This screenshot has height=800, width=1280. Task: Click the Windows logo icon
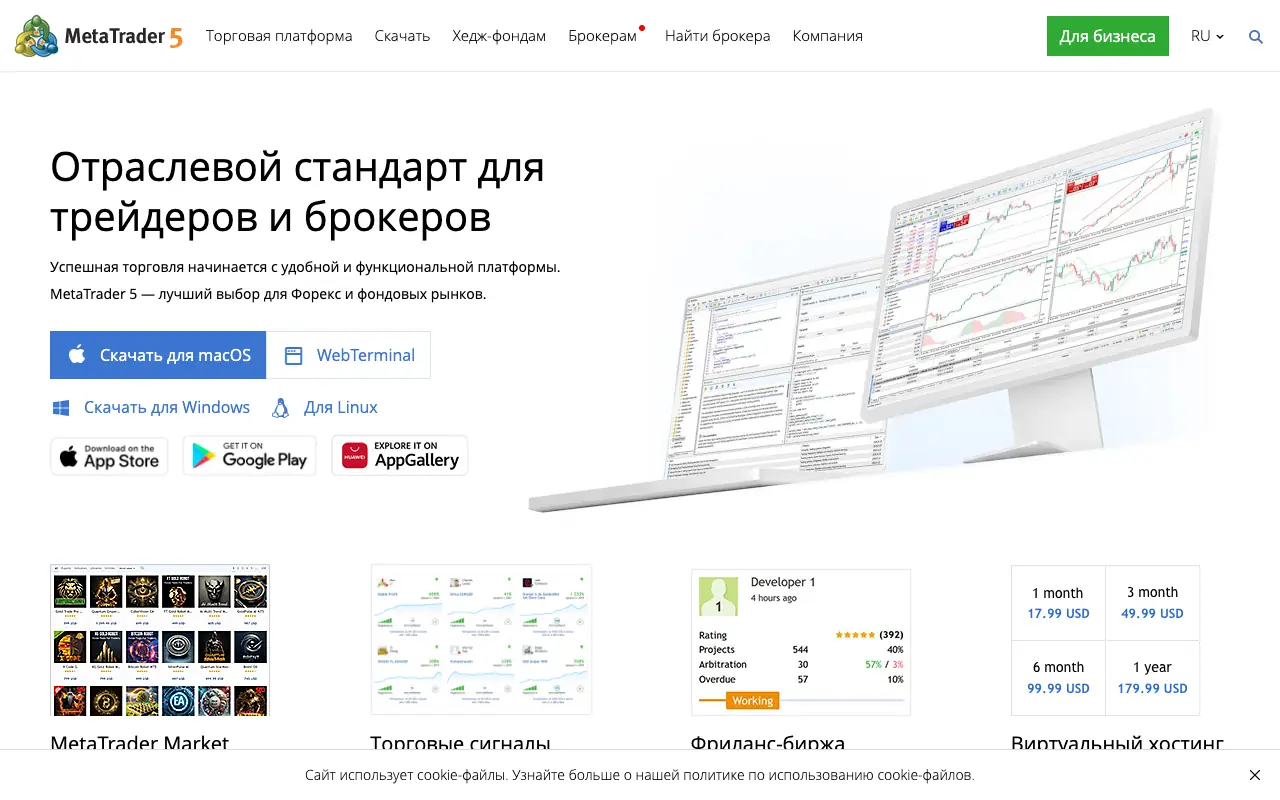pyautogui.click(x=61, y=408)
